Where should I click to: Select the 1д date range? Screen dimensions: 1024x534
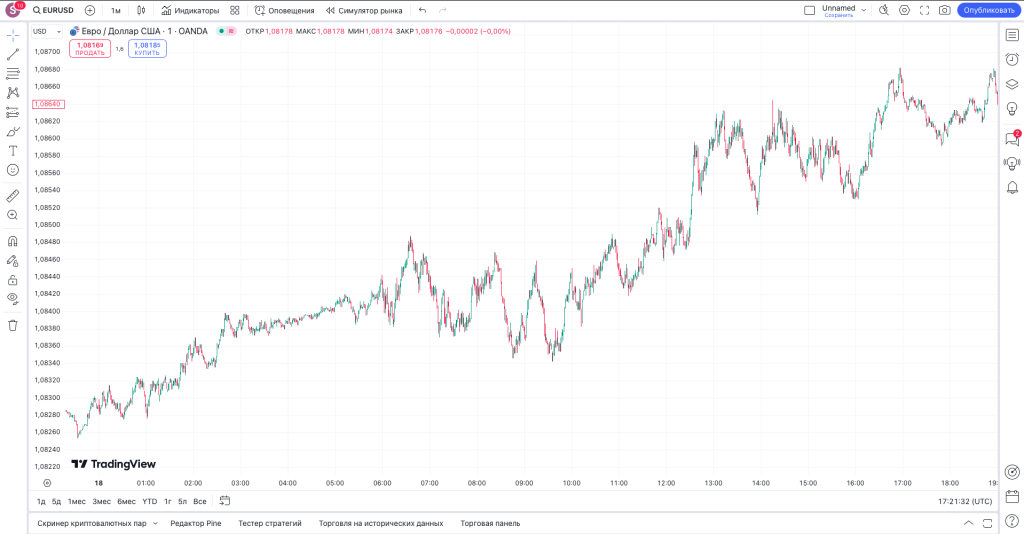click(x=41, y=501)
